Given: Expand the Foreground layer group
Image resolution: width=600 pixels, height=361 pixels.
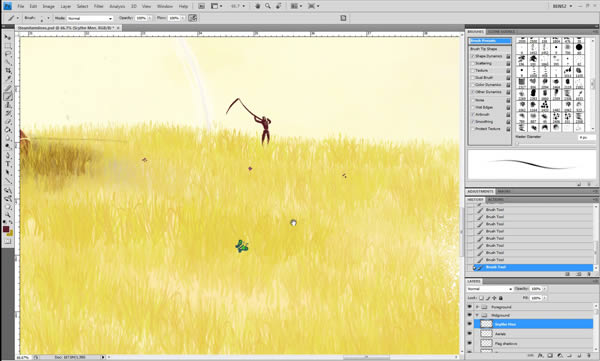Looking at the screenshot, I should (477, 307).
